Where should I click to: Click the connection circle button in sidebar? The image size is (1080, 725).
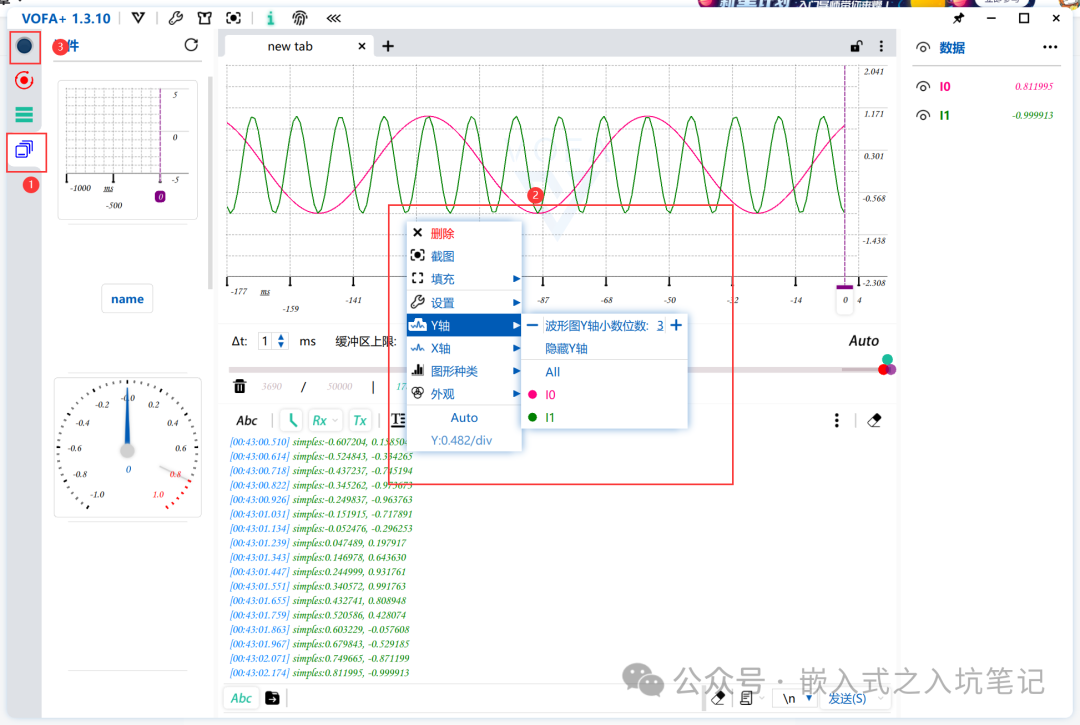click(24, 46)
